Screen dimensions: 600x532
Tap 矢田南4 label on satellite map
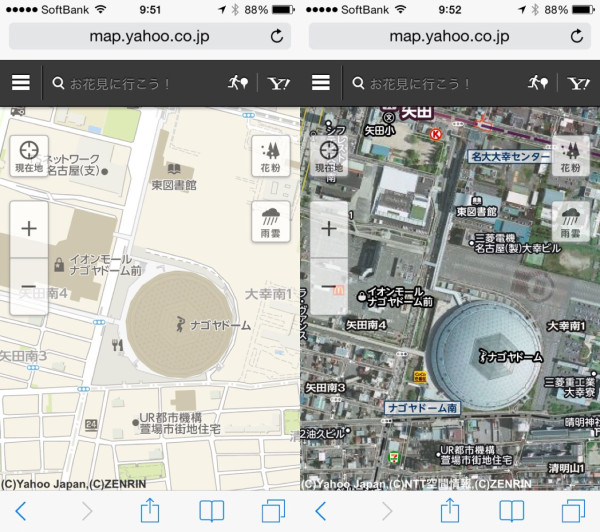point(366,325)
